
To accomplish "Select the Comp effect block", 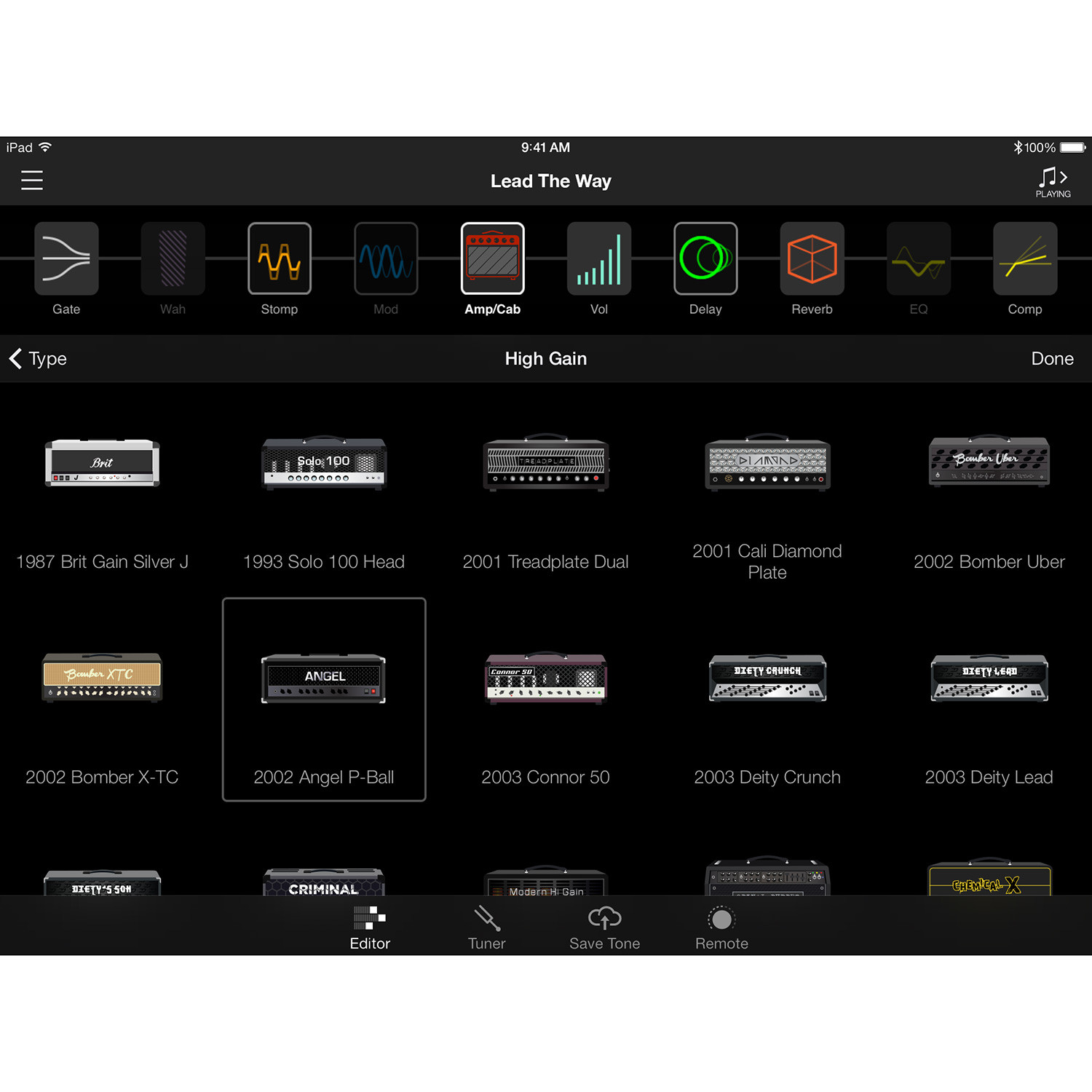I will (x=1024, y=258).
